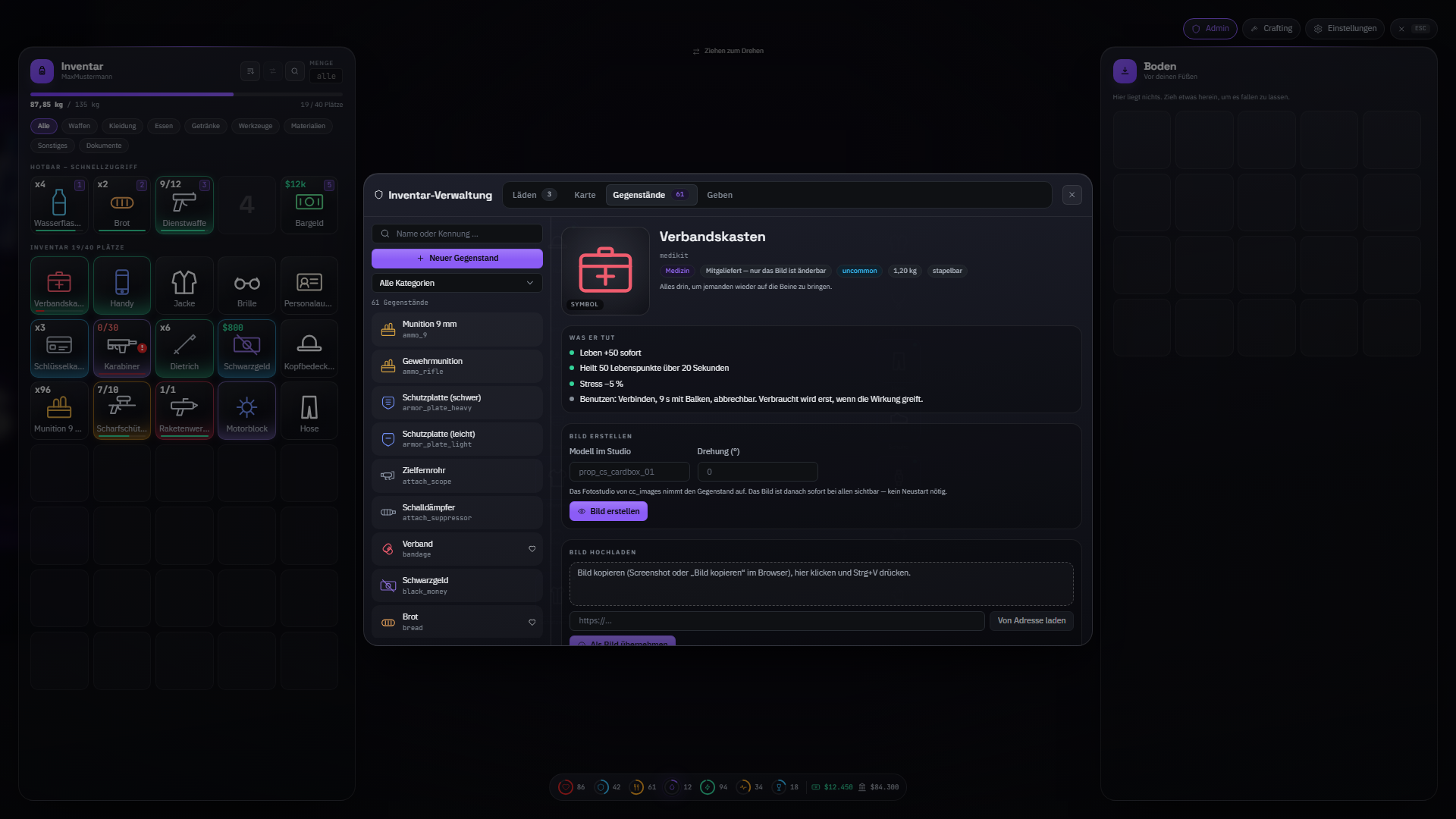Image resolution: width=1456 pixels, height=819 pixels.
Task: Switch to the Geben tab
Action: 720,195
